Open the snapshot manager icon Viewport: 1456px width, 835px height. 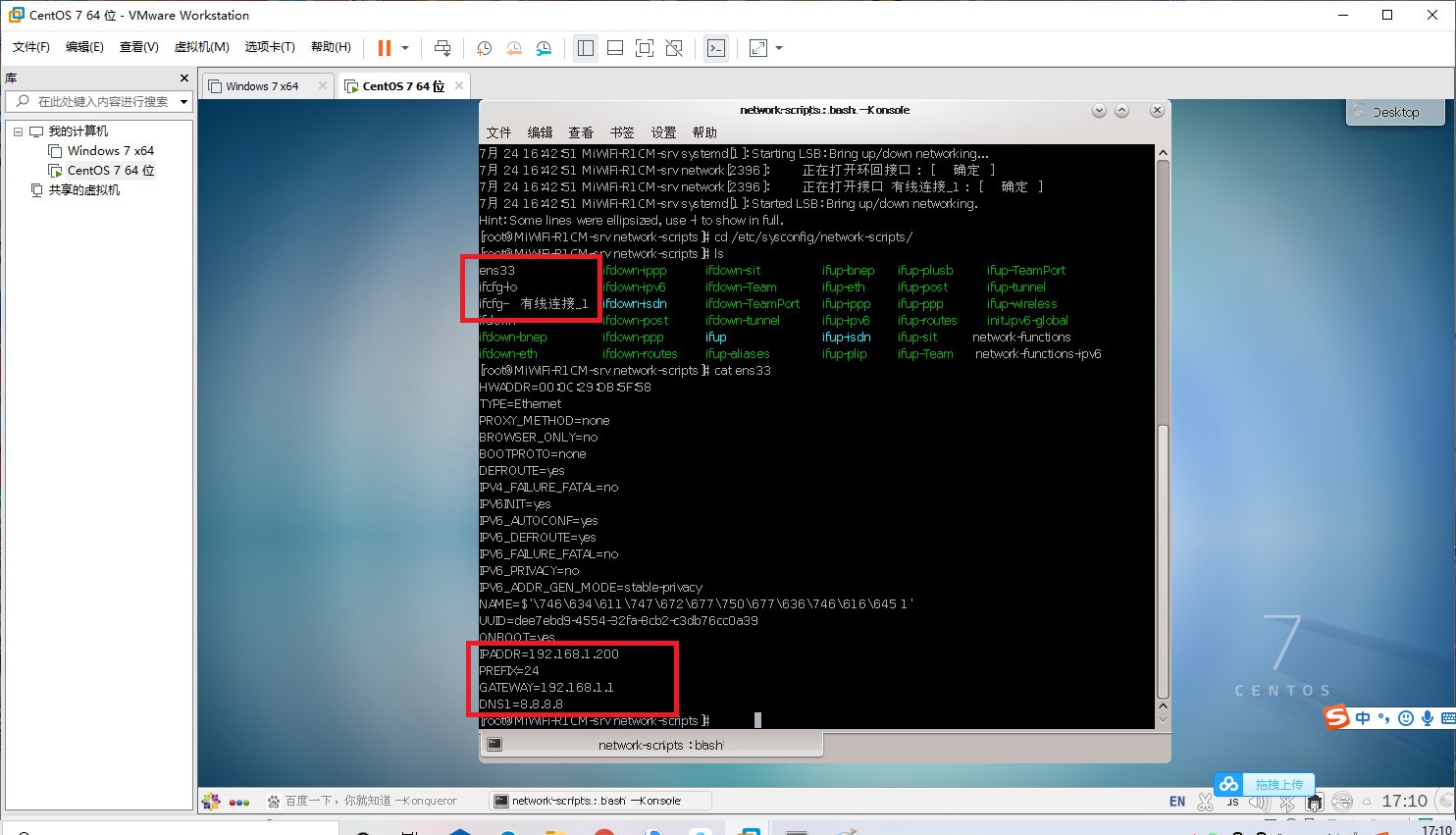544,48
